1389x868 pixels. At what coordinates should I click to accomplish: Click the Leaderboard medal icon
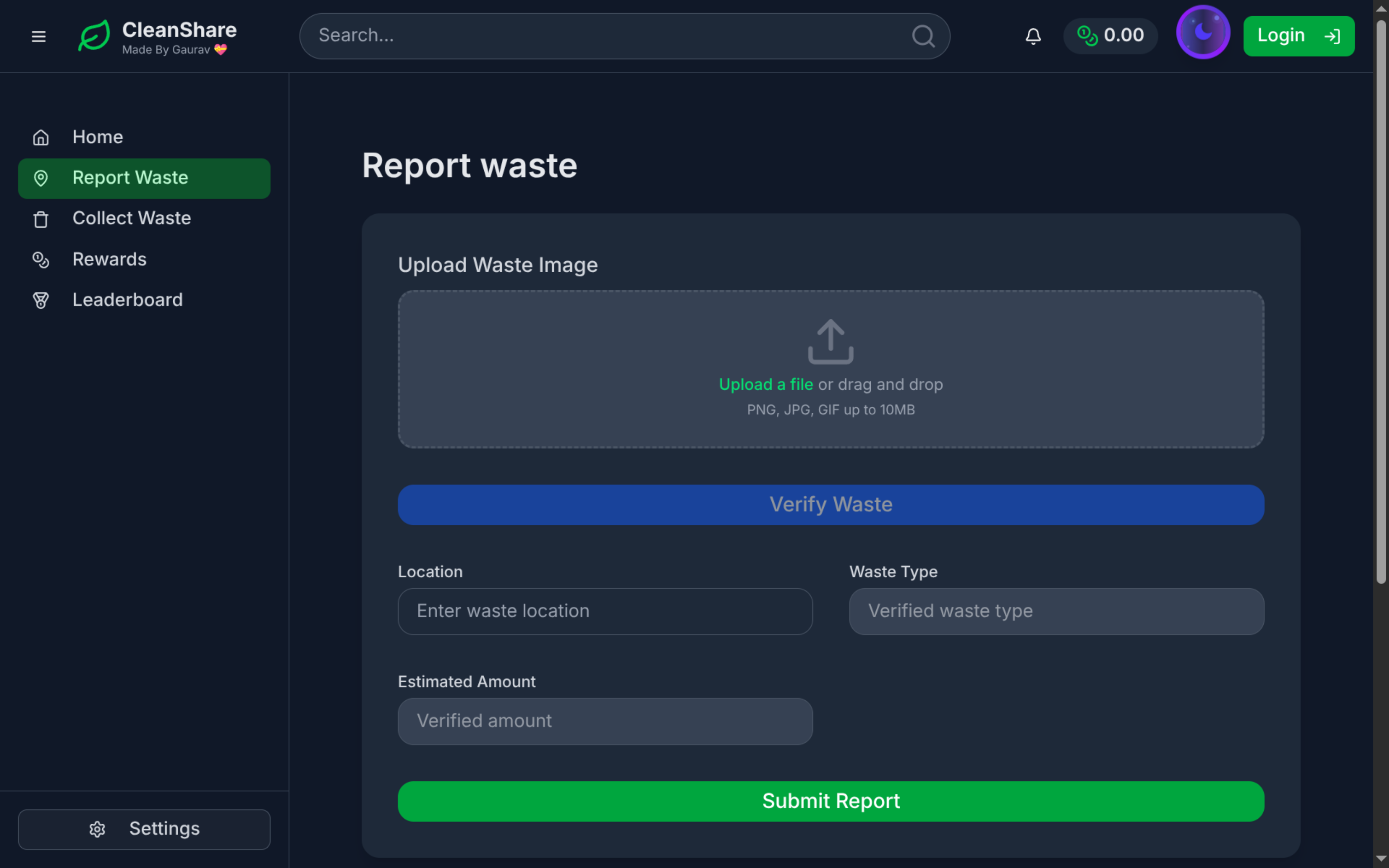click(41, 300)
